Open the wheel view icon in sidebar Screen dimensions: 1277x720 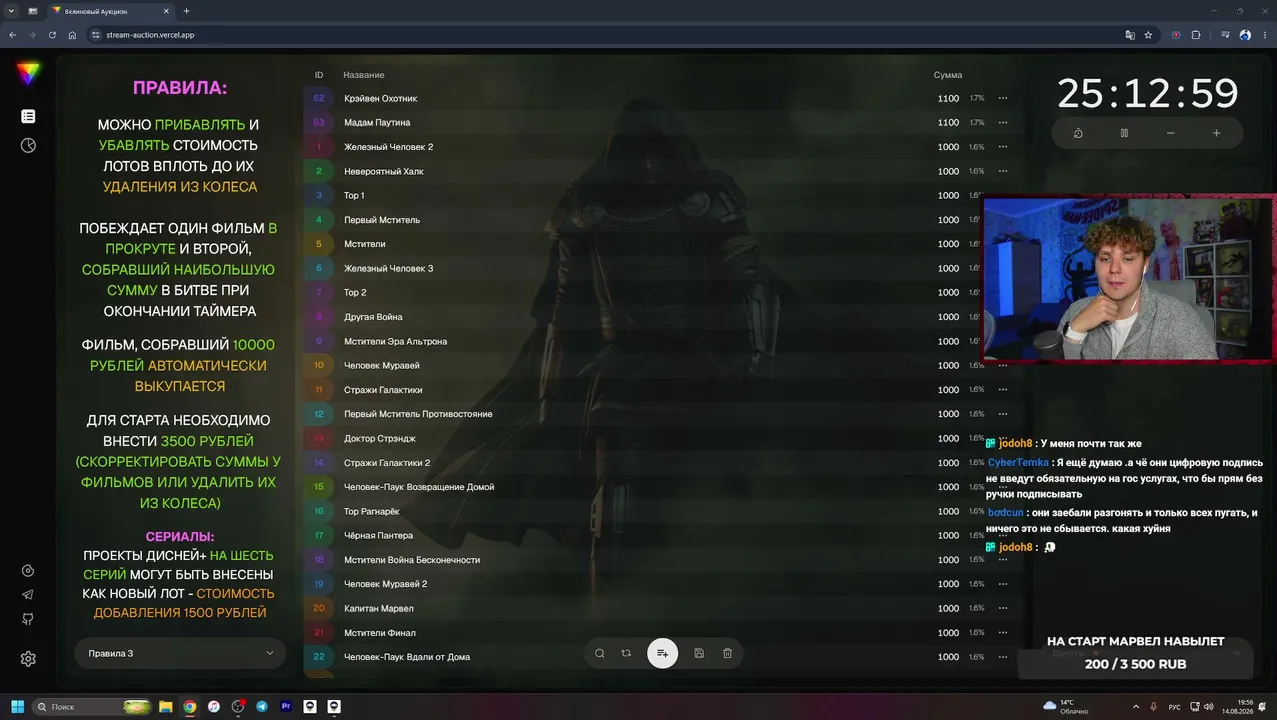pyautogui.click(x=28, y=145)
